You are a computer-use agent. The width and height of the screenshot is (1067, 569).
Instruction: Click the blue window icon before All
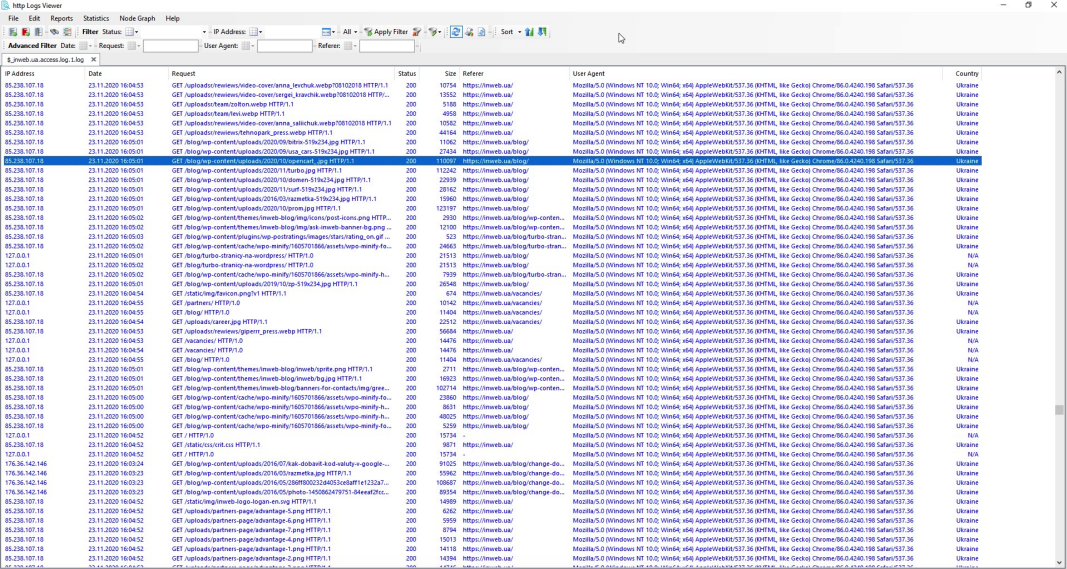coord(327,32)
